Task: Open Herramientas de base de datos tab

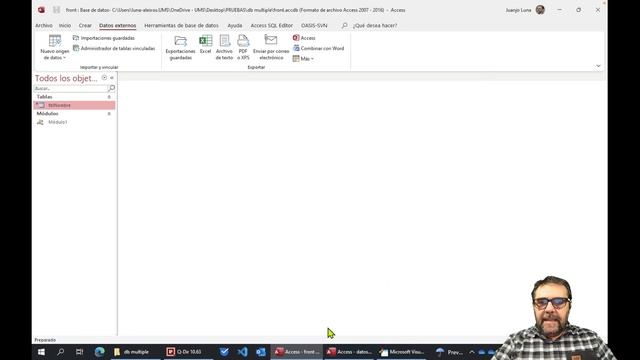Action: 181,25
